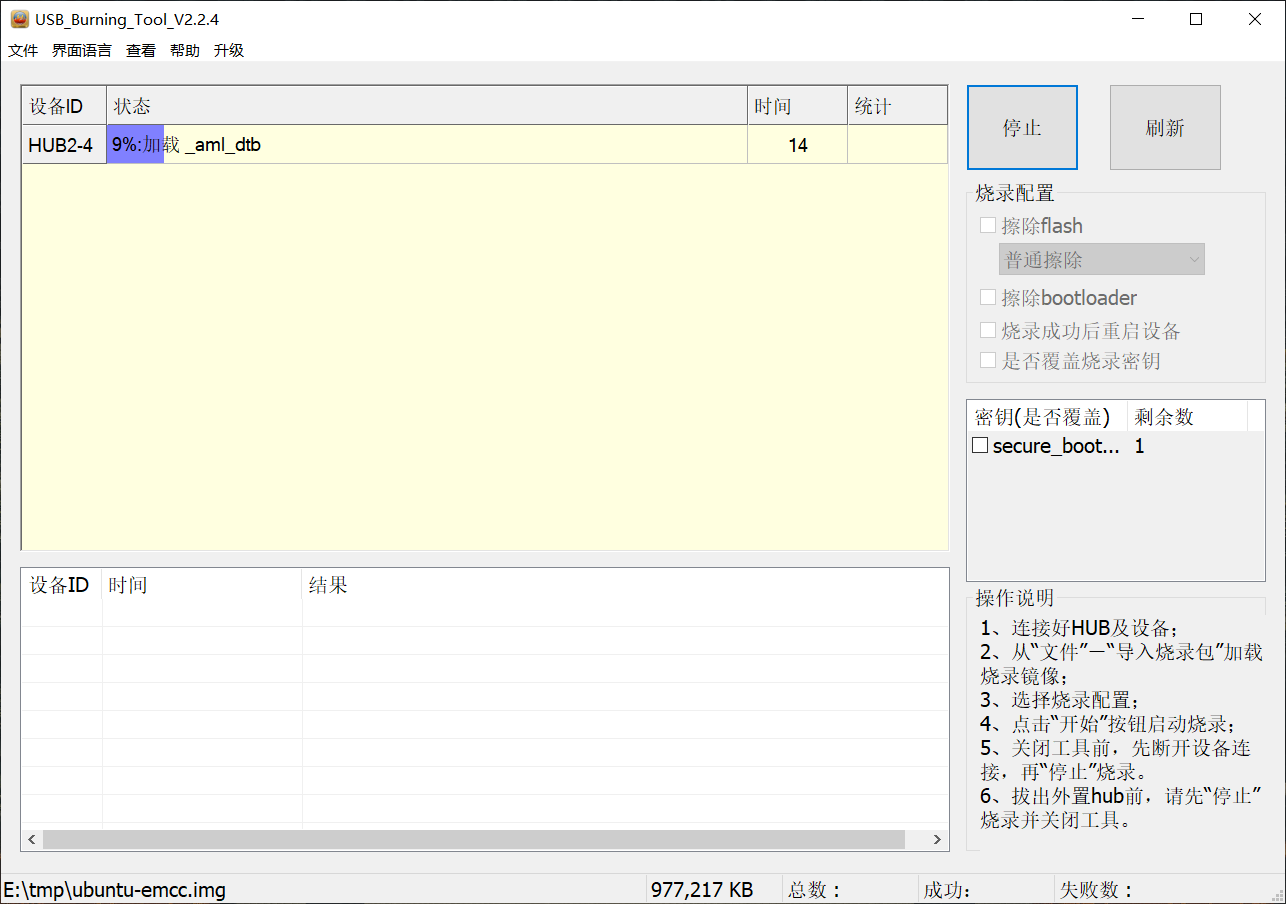This screenshot has width=1286, height=904.
Task: Open the 升级 menu
Action: 229,50
